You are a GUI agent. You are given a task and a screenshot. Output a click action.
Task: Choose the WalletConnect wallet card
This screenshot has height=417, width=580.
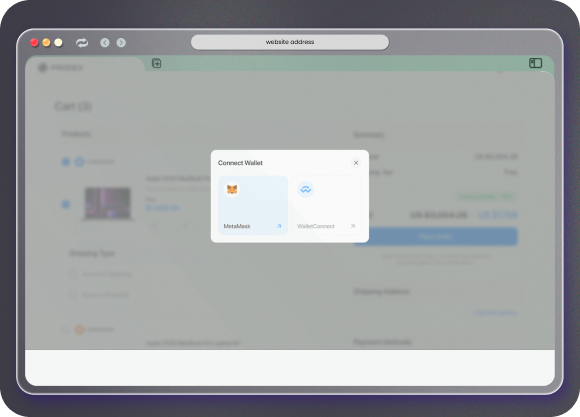[x=327, y=205]
